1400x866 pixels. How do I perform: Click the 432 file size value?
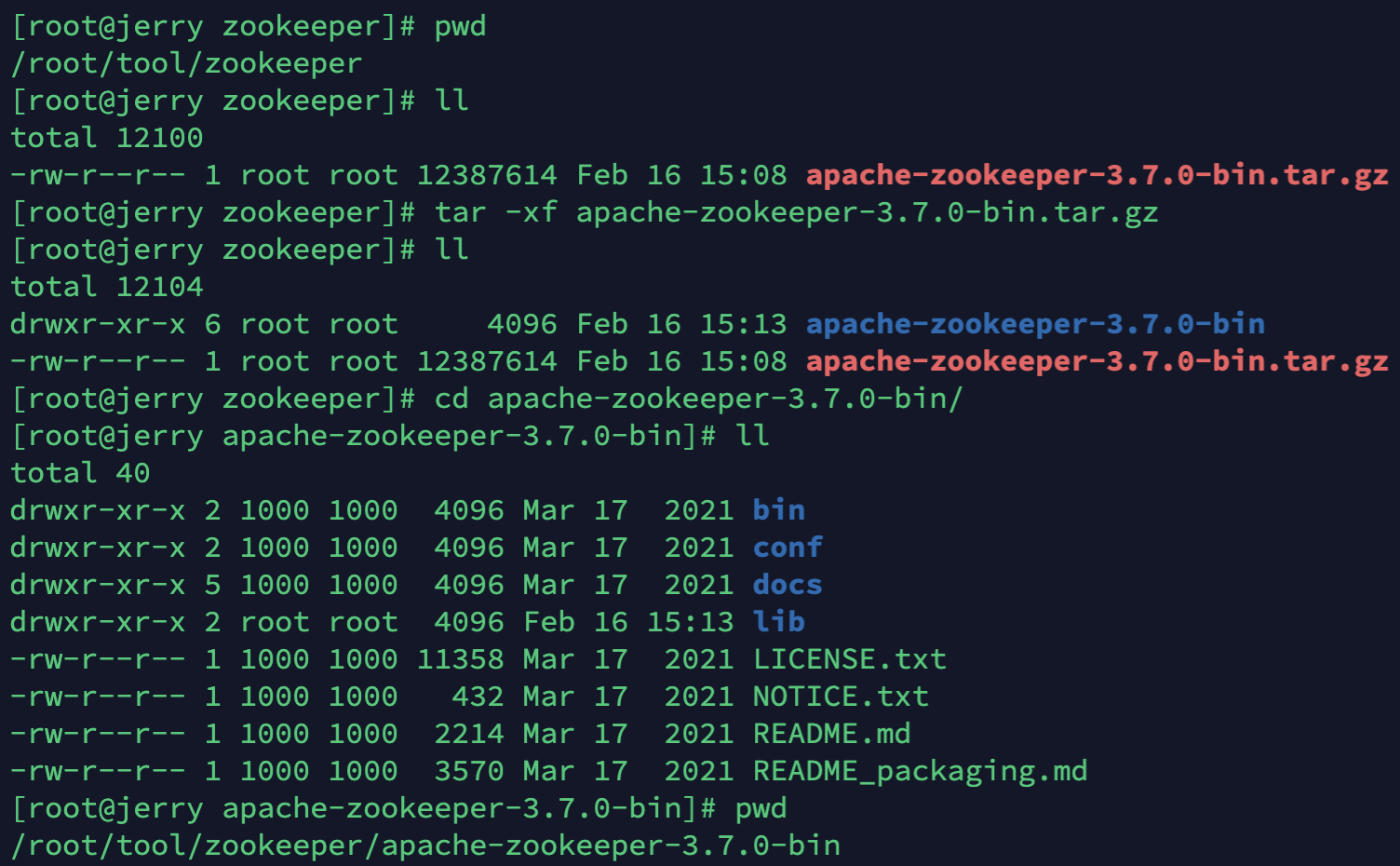click(478, 697)
